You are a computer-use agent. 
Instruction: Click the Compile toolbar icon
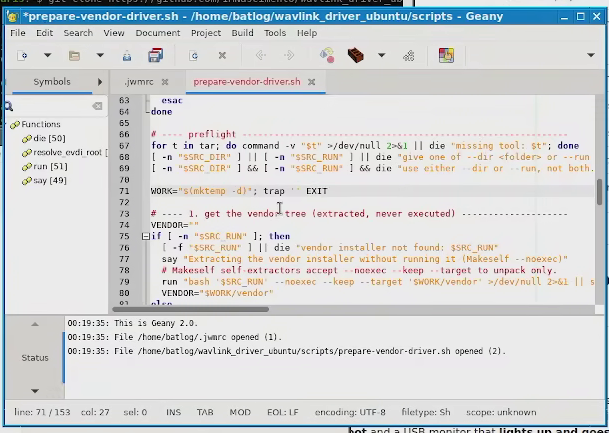327,55
